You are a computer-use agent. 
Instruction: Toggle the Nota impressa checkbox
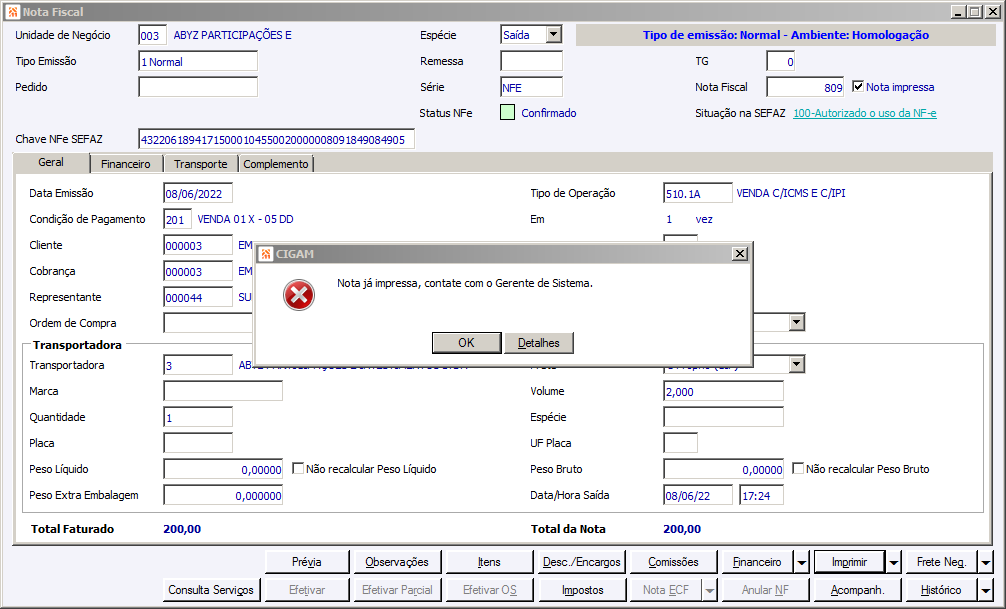point(858,86)
